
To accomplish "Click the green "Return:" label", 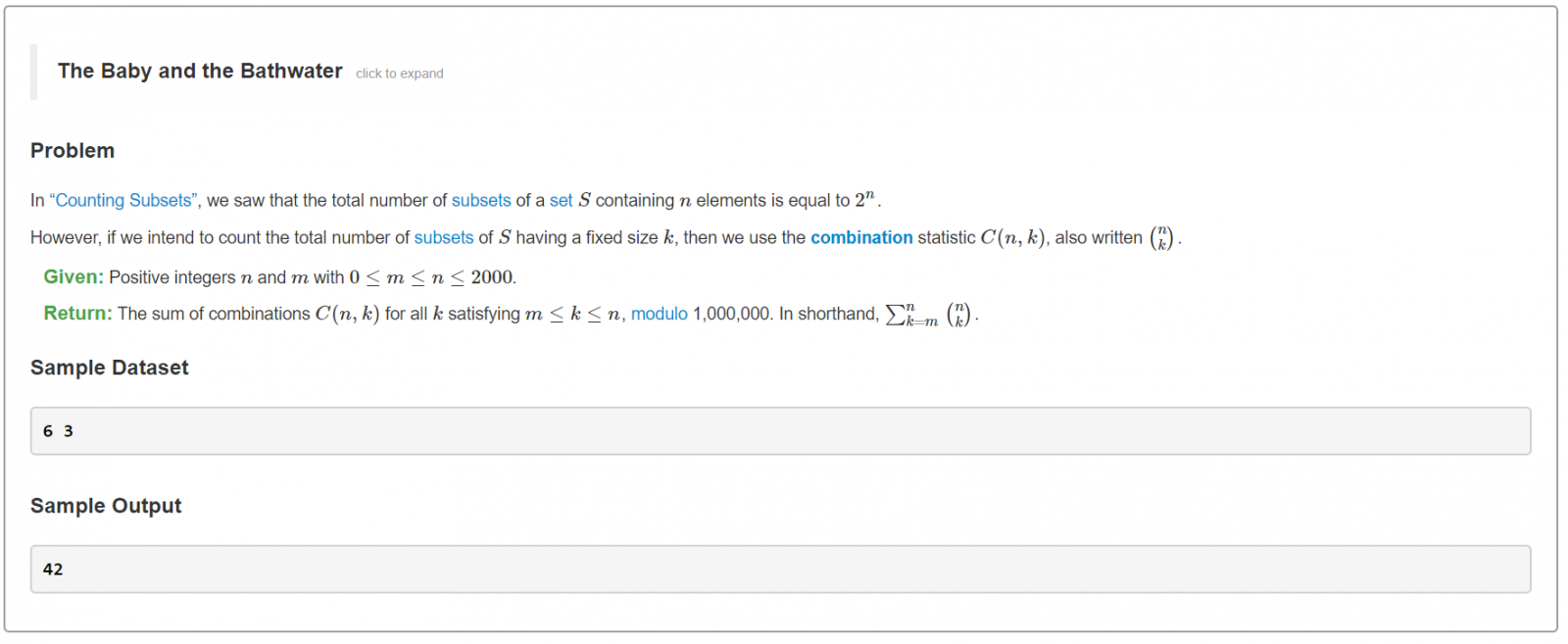I will pos(77,314).
